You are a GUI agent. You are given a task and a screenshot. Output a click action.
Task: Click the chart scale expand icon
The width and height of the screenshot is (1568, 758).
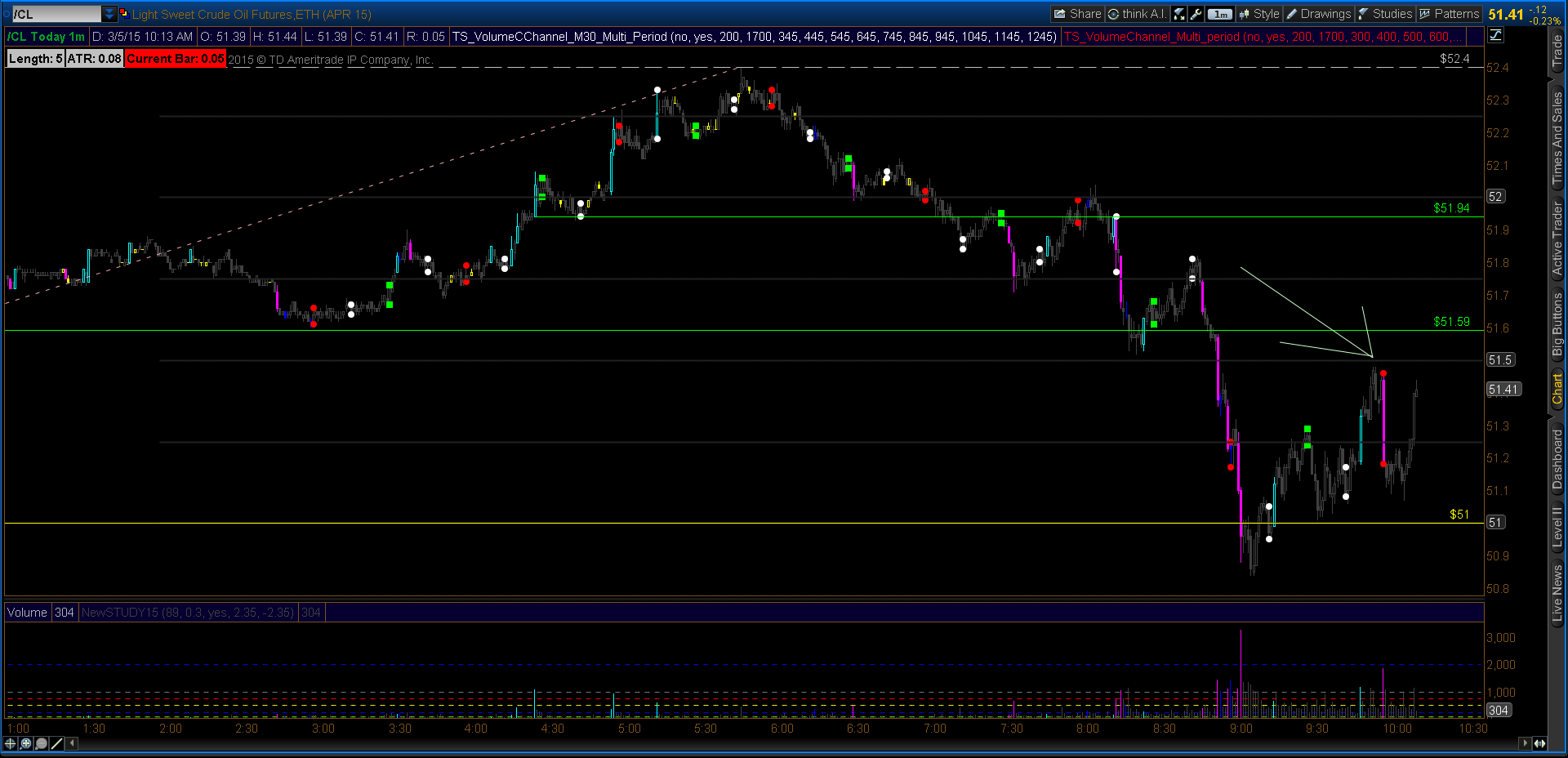(x=1179, y=14)
